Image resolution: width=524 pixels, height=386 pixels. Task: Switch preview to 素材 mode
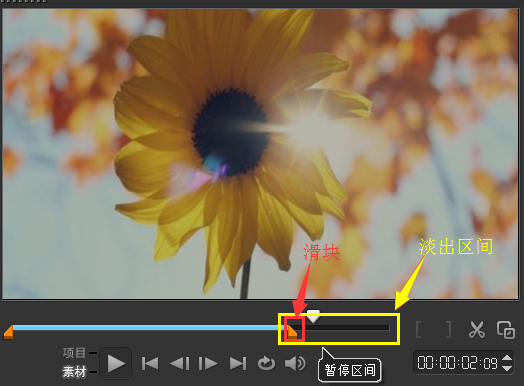74,371
